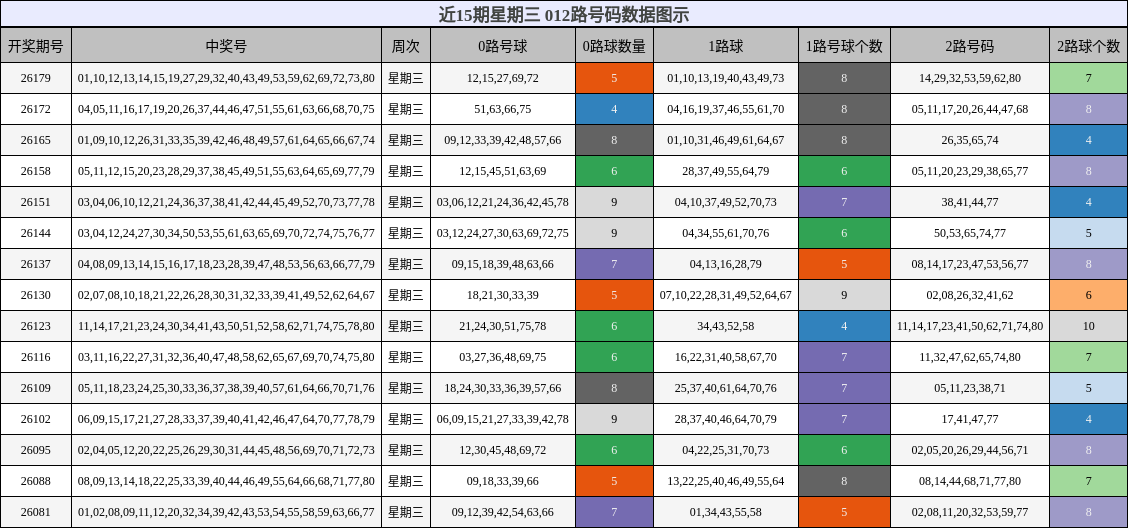Click the dark gray 0路球数量 cell in row 26165
The image size is (1128, 528).
click(614, 140)
